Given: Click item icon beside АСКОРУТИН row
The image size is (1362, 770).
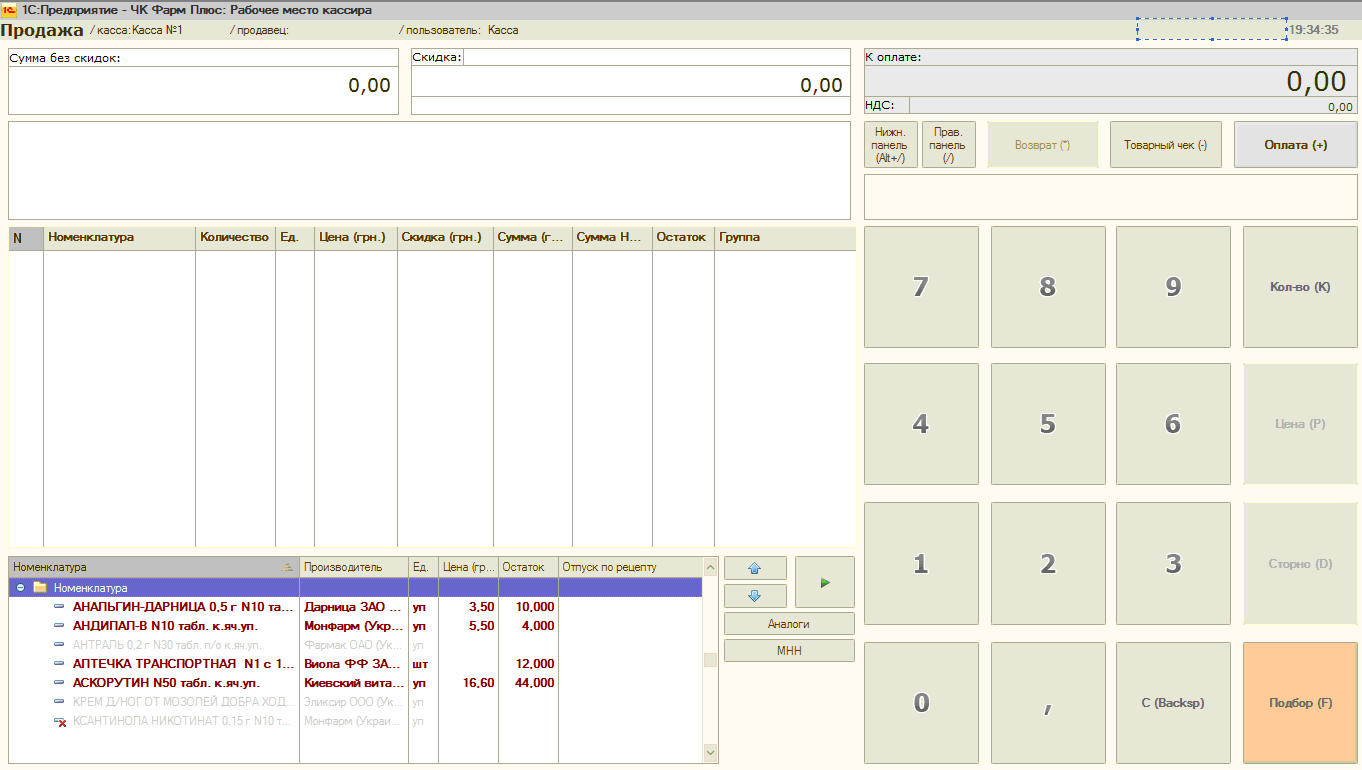Looking at the screenshot, I should pos(60,683).
